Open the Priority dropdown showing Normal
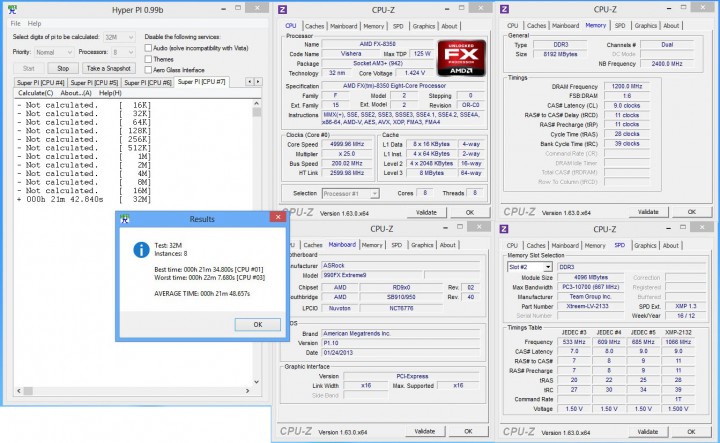 tap(54, 52)
